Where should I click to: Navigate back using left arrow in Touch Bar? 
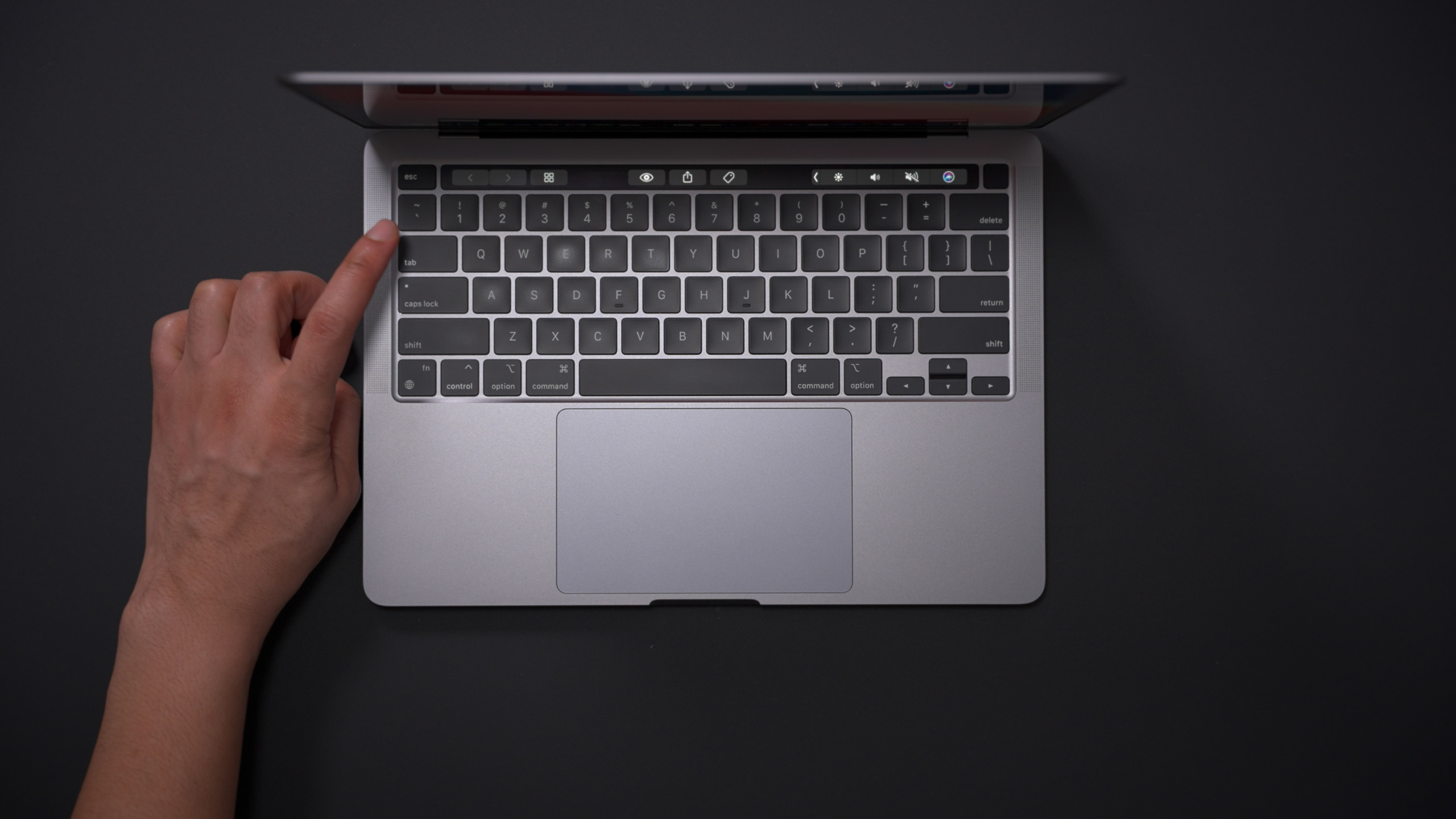469,177
